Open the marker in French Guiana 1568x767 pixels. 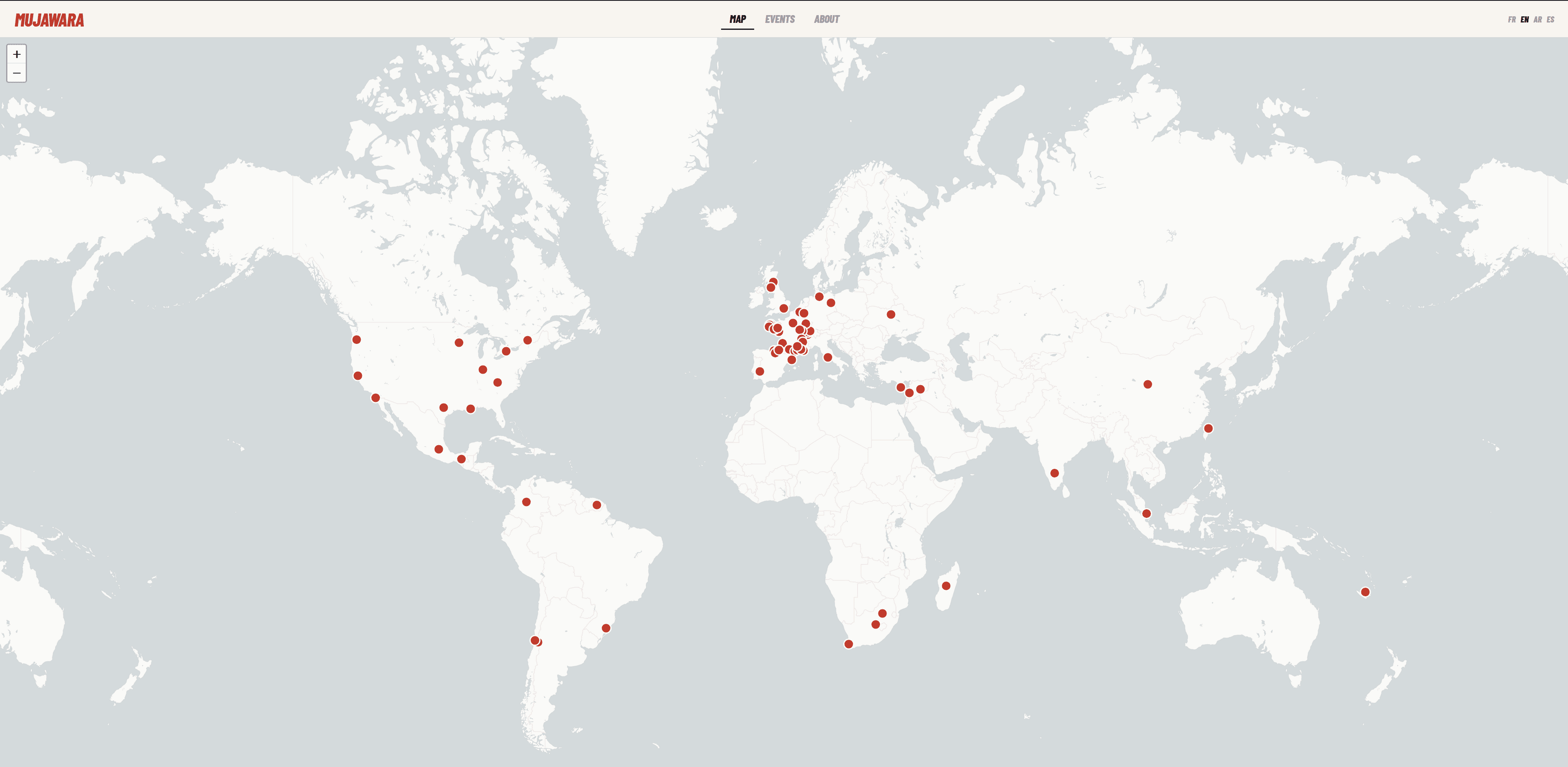click(596, 505)
